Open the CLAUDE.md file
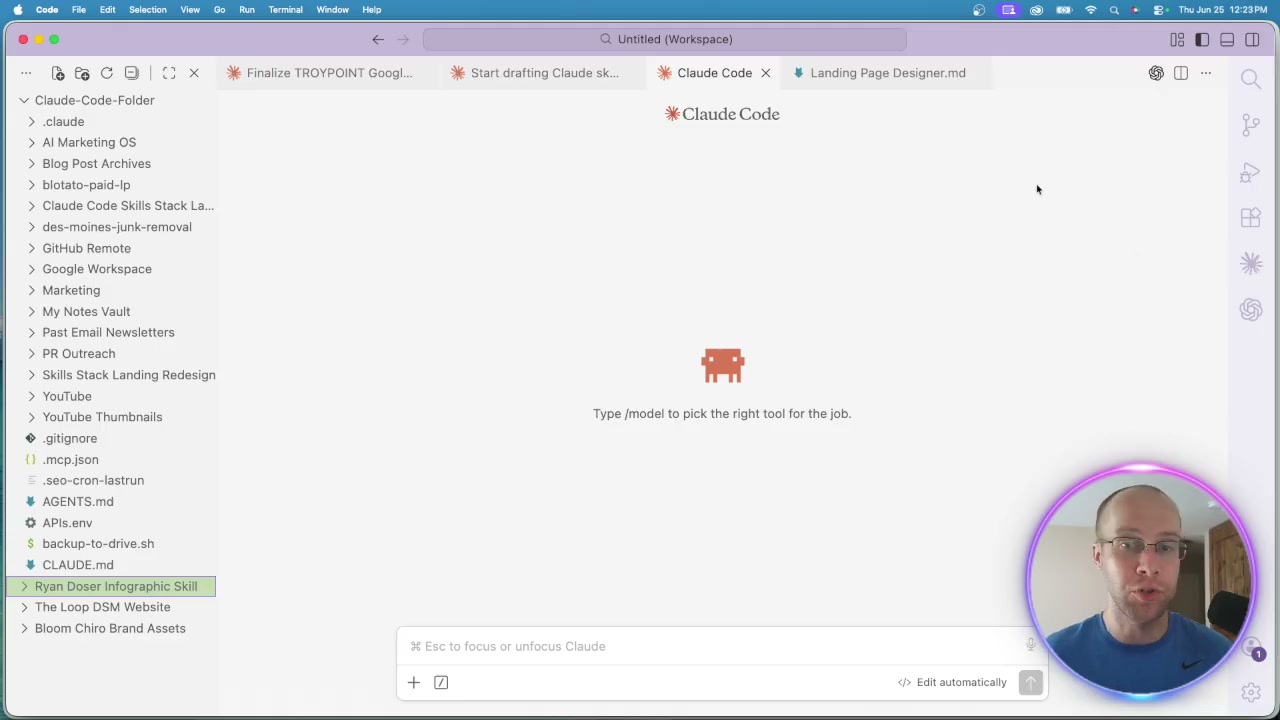 tap(77, 565)
